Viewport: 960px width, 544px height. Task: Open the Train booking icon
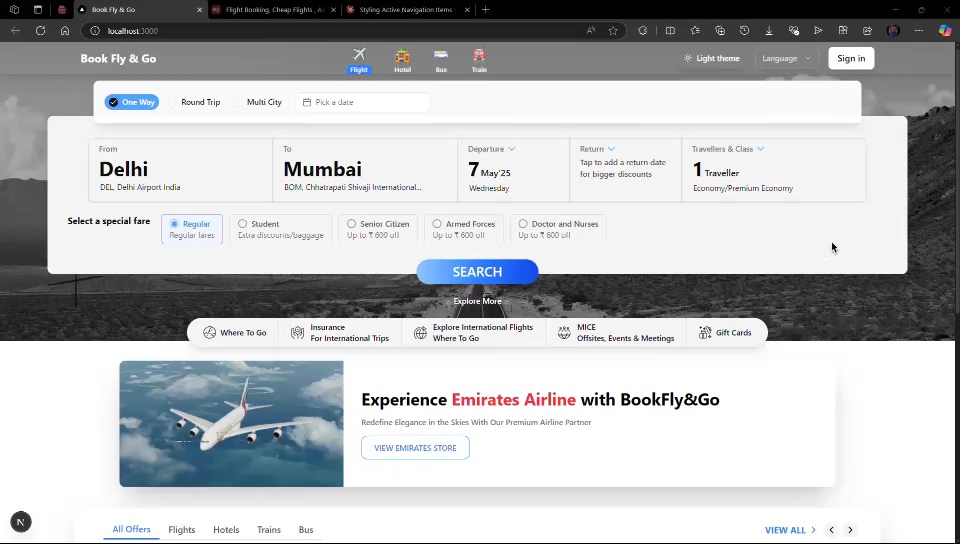point(479,56)
